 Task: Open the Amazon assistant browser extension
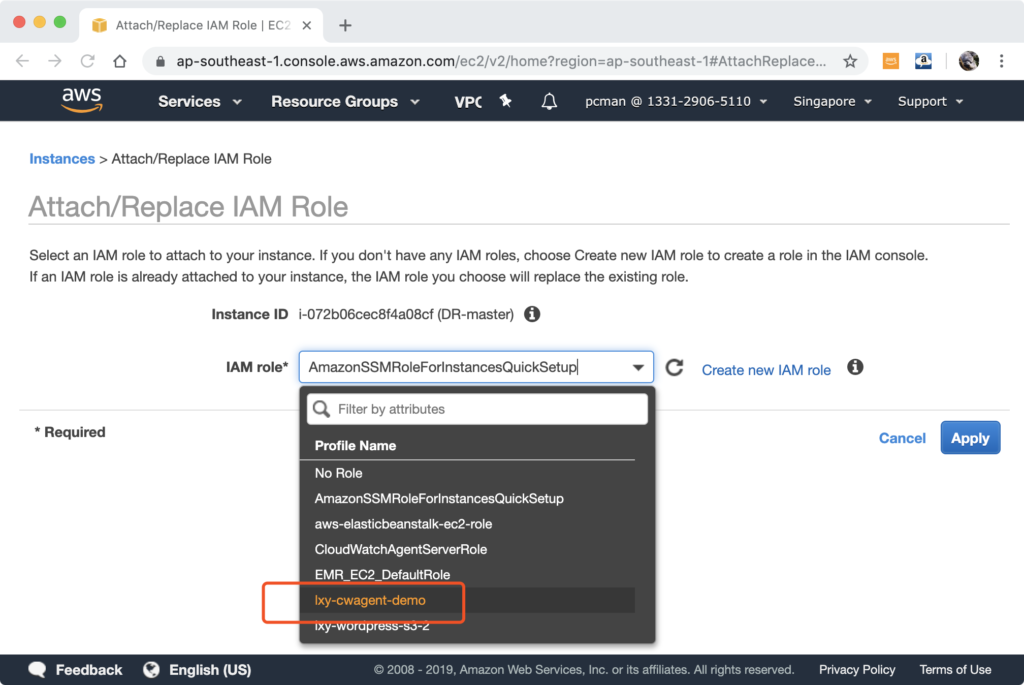point(923,61)
